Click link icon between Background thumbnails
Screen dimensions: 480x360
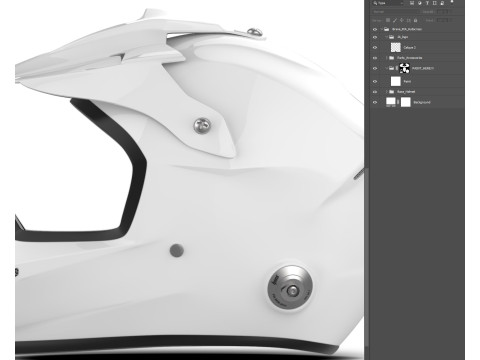pyautogui.click(x=398, y=102)
